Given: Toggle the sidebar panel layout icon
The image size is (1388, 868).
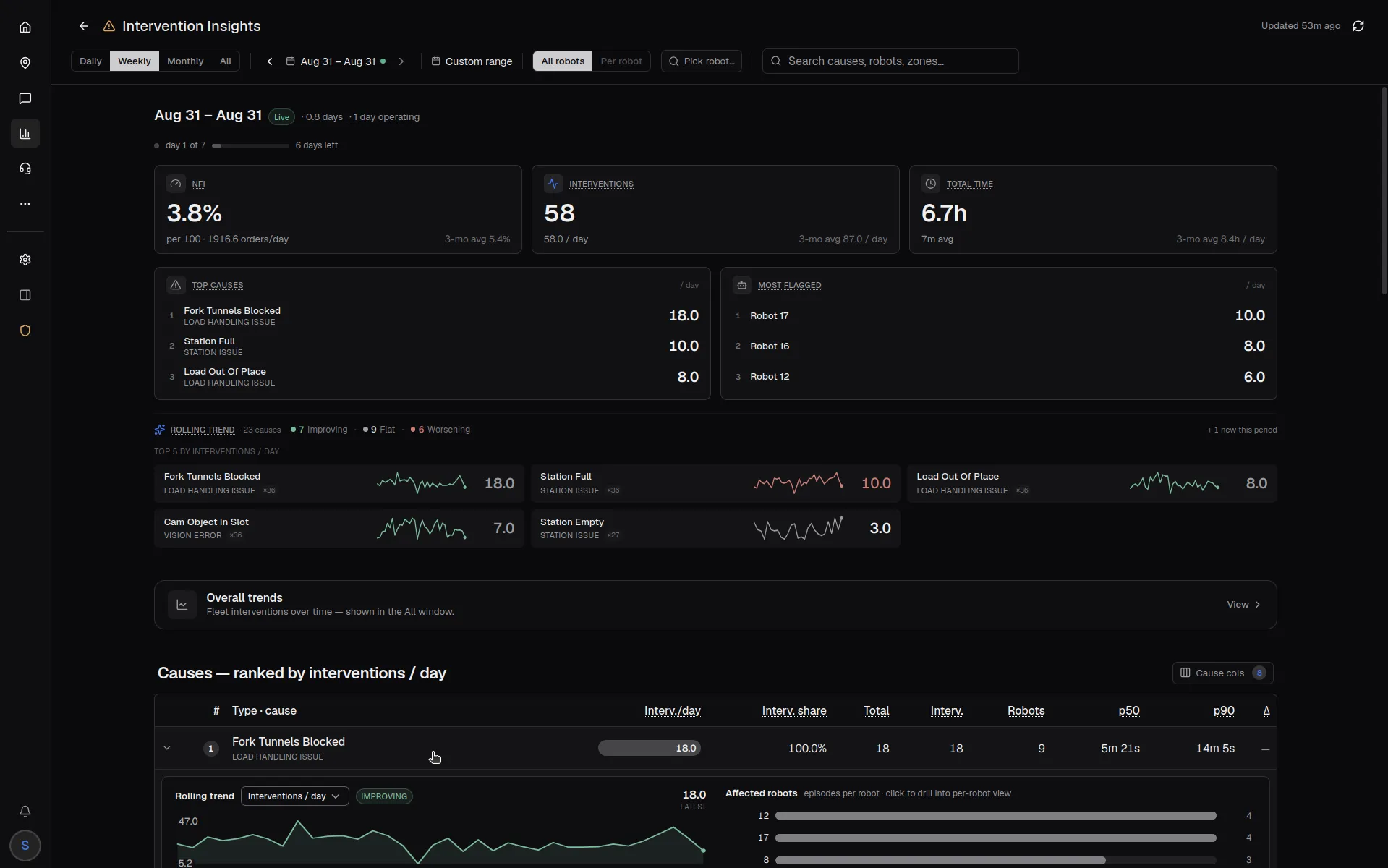Looking at the screenshot, I should 25,295.
